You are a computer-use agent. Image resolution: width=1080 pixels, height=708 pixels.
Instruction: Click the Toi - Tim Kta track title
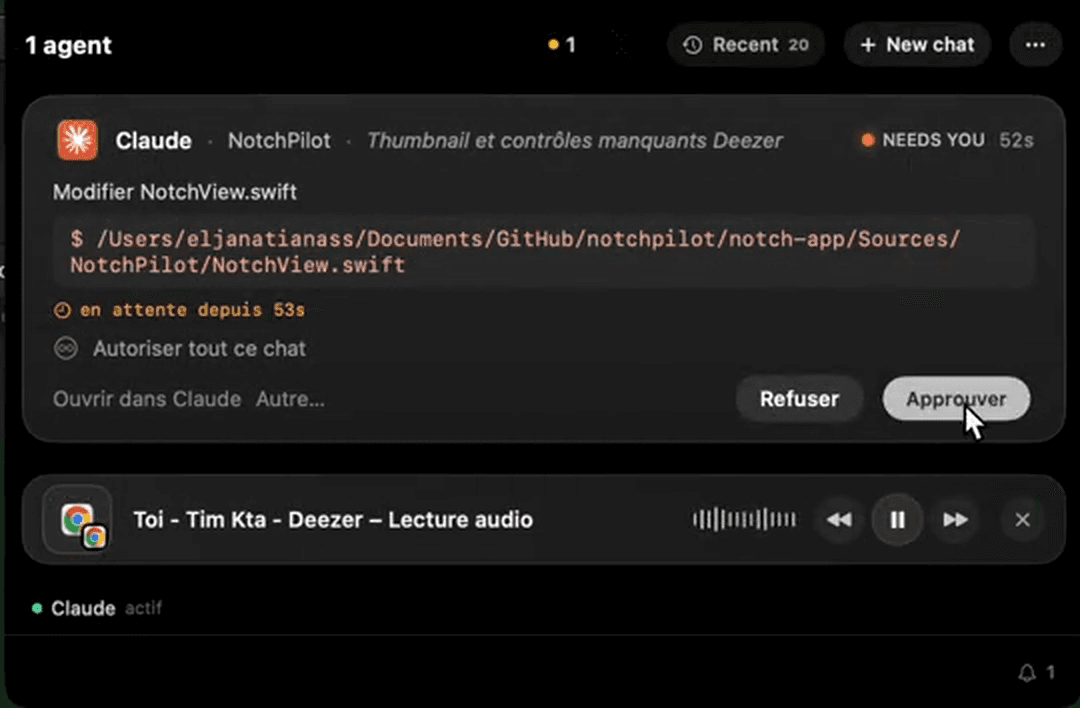(333, 520)
